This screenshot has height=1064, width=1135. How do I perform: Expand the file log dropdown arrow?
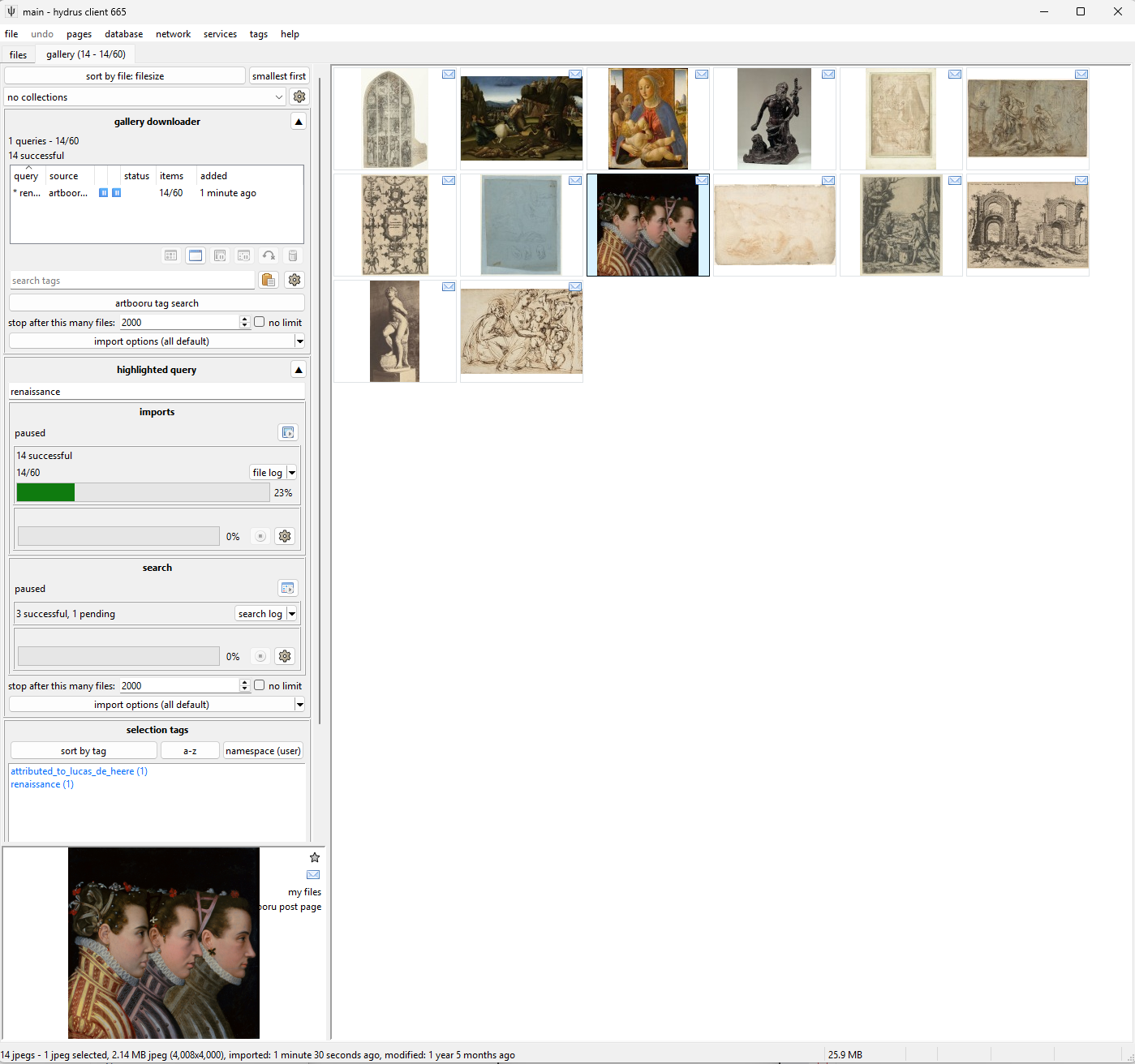pyautogui.click(x=292, y=473)
